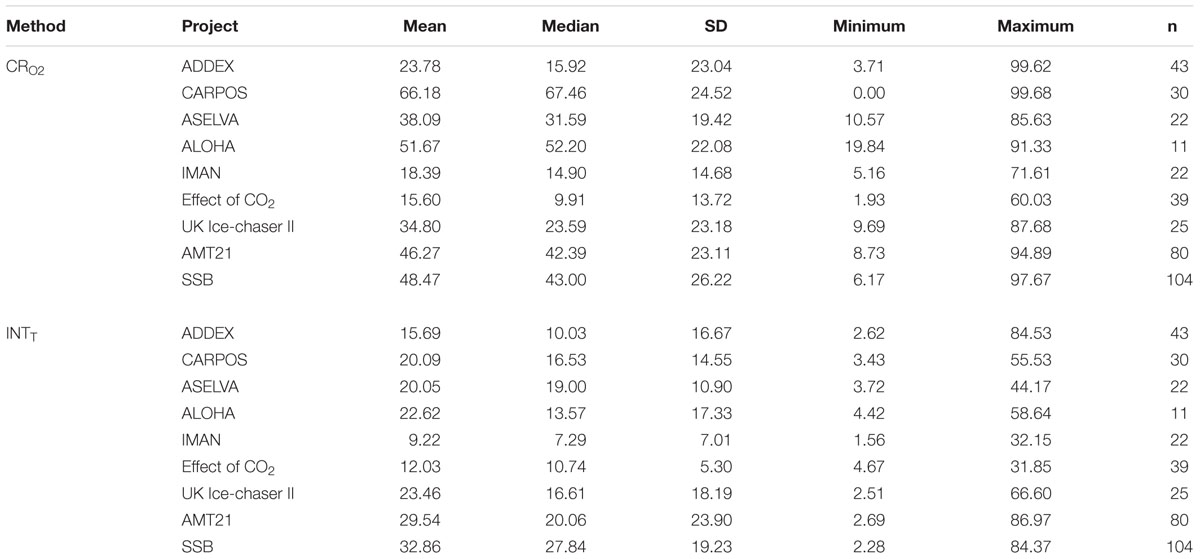Select ADDEX maximum value 84.53

tap(1053, 334)
